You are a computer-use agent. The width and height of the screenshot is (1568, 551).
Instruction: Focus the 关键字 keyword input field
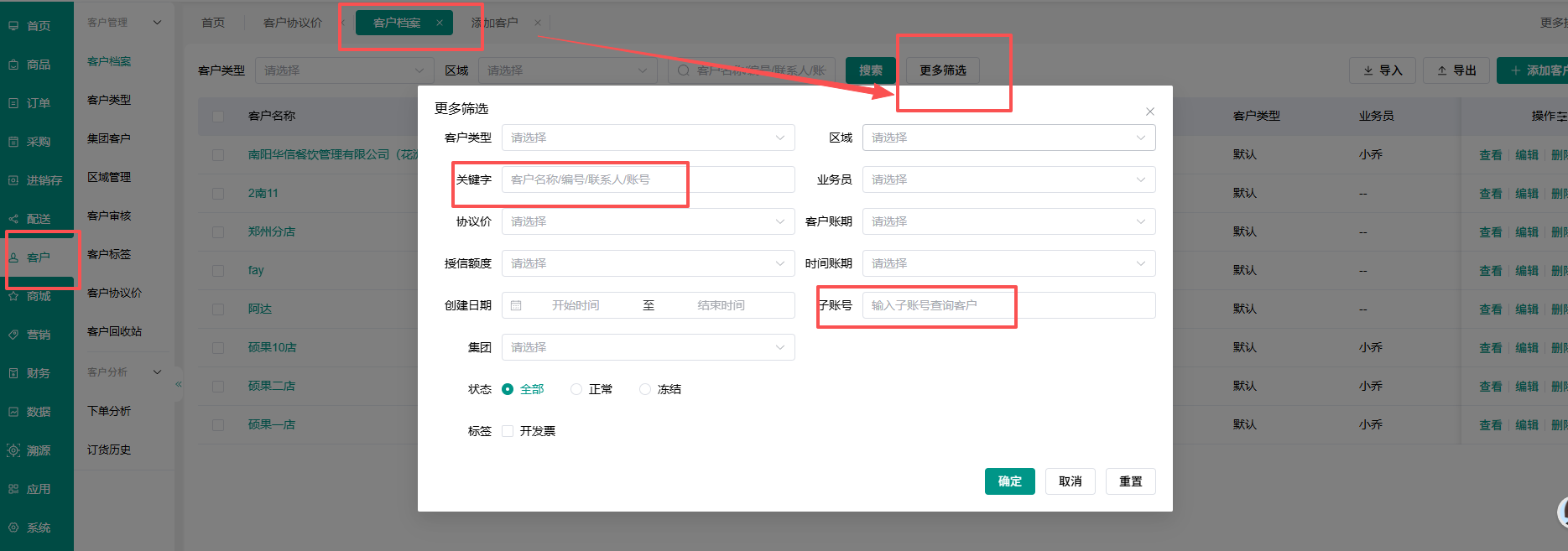tap(649, 179)
